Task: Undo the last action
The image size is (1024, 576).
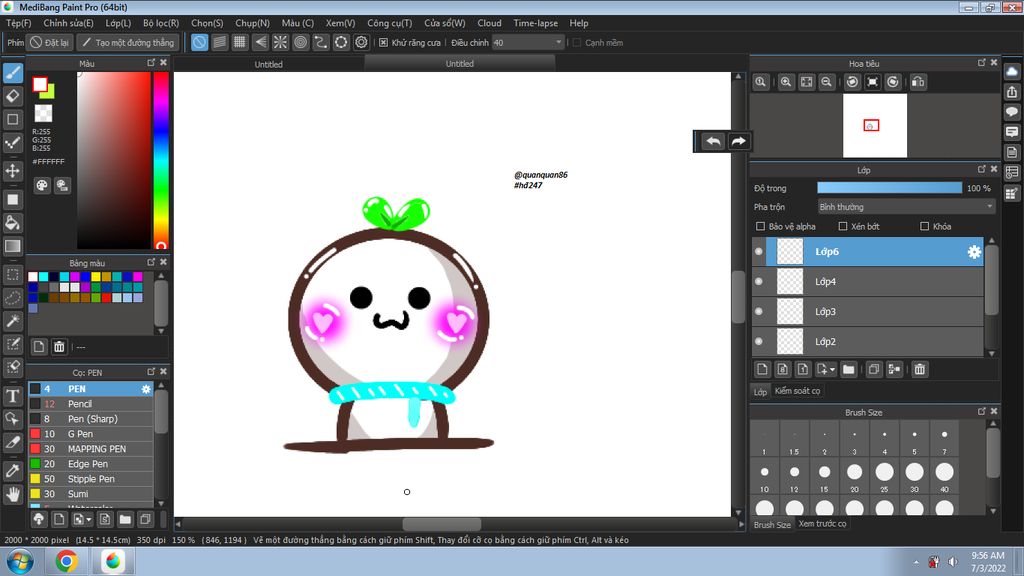Action: (713, 141)
